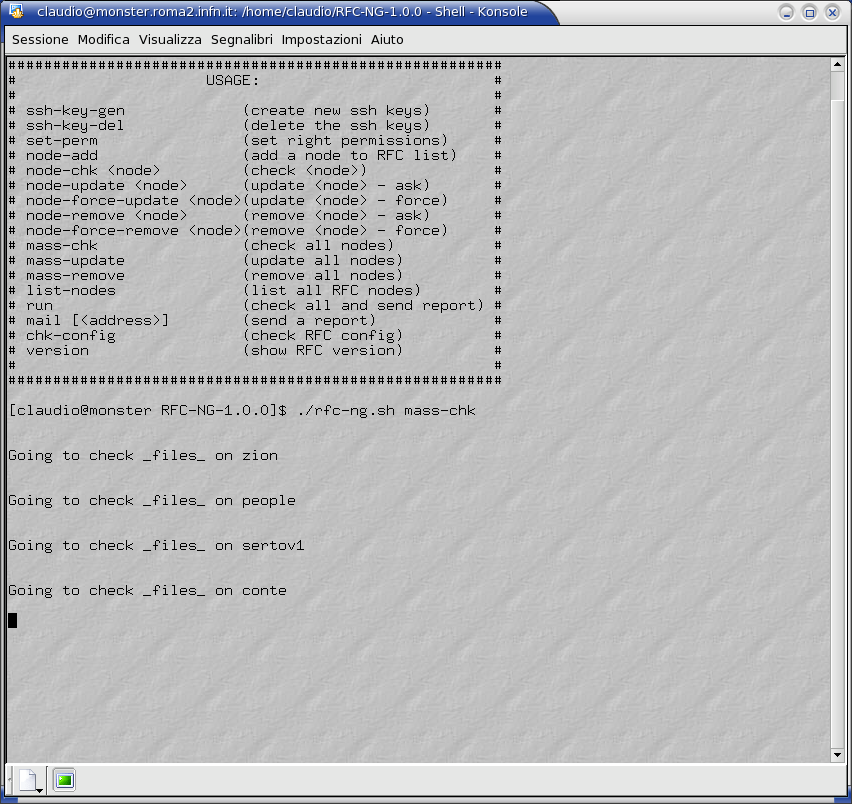852x804 pixels.
Task: Click the line 'Going to check _files_ on zion'
Action: tap(143, 456)
